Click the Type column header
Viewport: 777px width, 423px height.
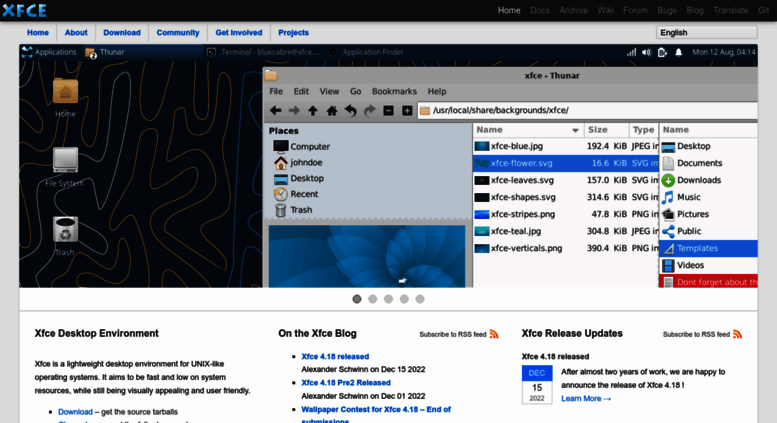[643, 130]
